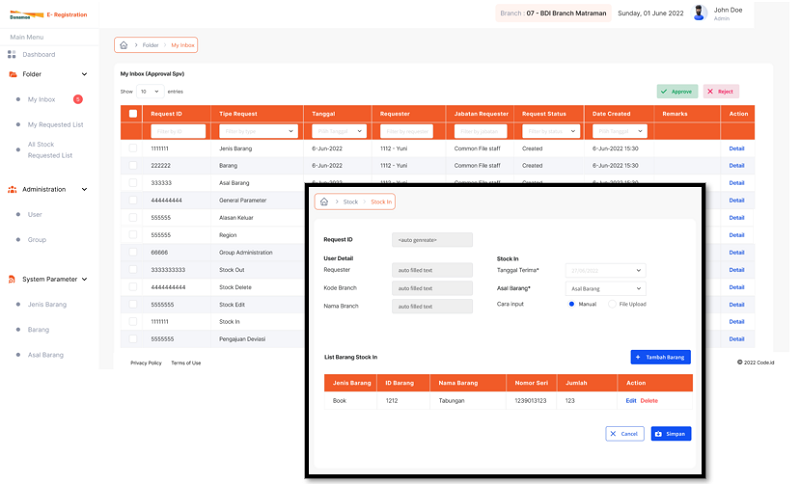Click the X icon on Reject
Viewport: 800px width, 484px height.
[x=710, y=91]
